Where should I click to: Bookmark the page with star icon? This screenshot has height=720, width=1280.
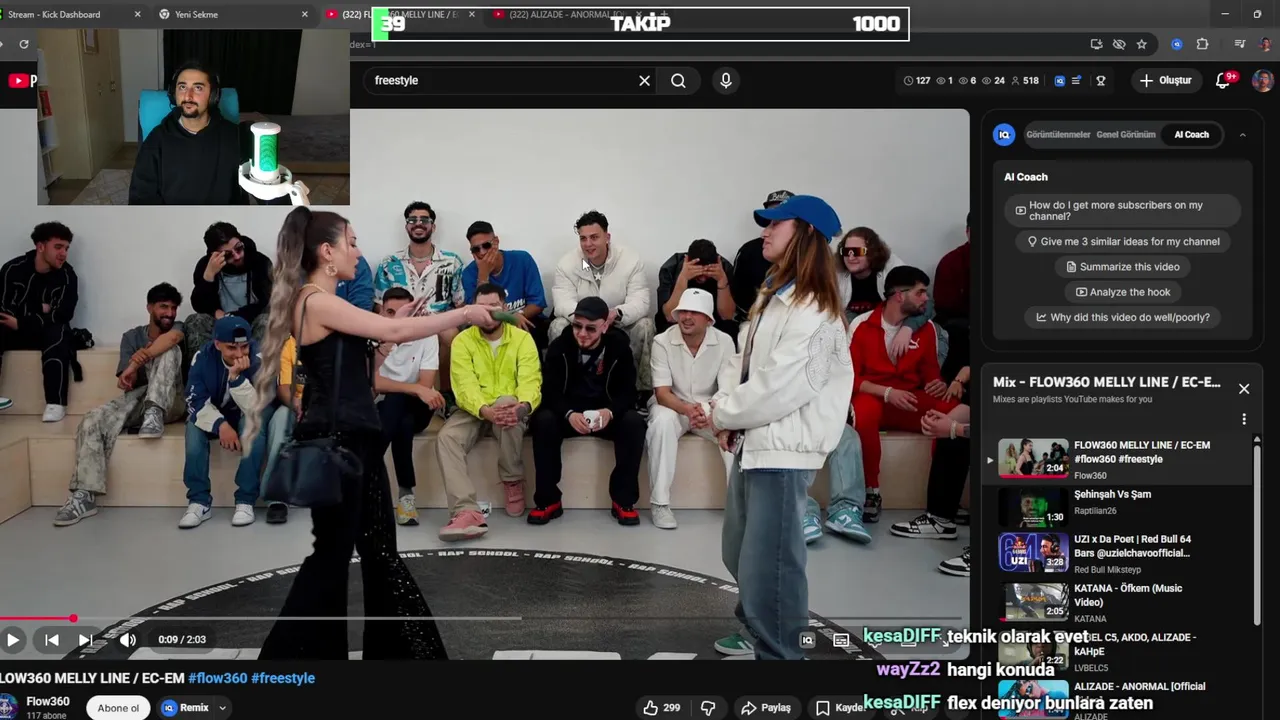[x=1141, y=44]
